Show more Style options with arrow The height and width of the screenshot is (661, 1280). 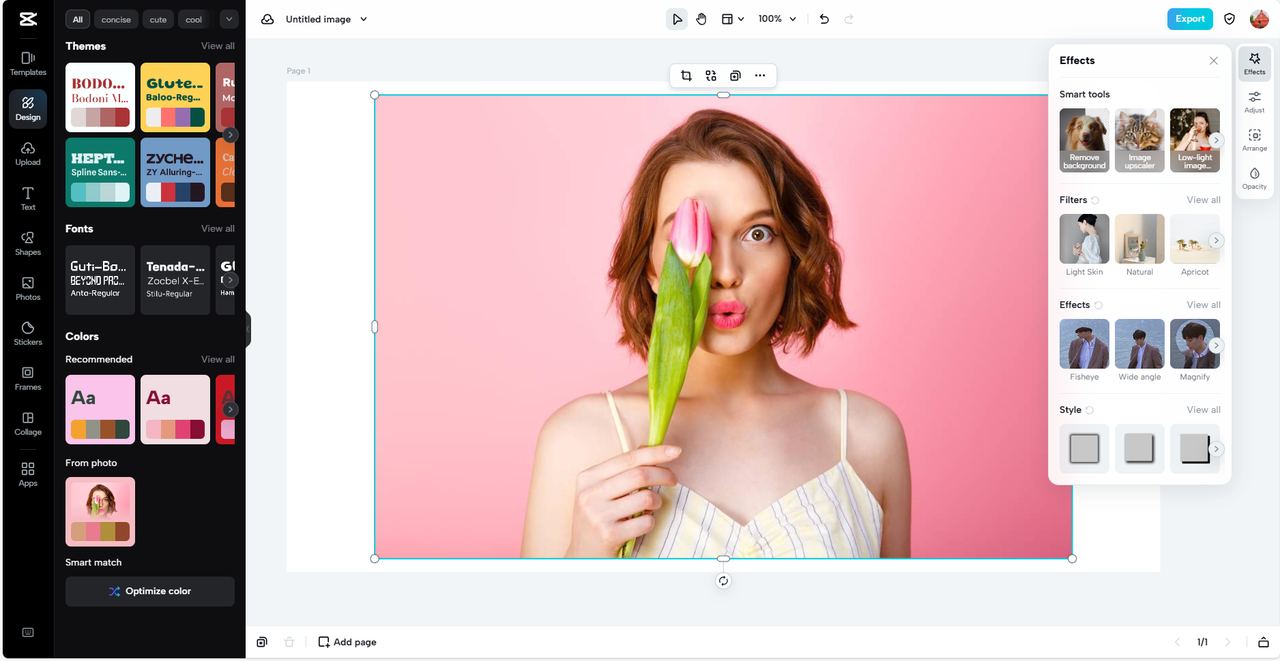coord(1216,449)
